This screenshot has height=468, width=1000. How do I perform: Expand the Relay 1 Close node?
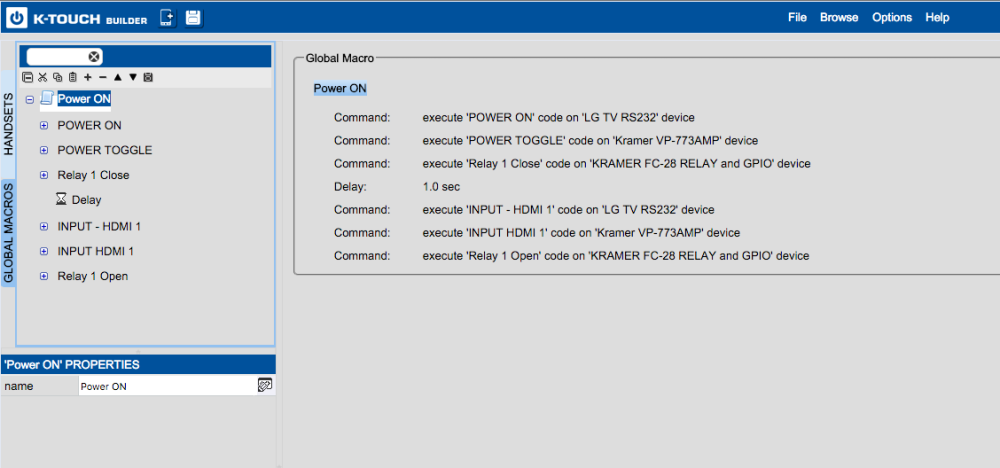click(44, 175)
